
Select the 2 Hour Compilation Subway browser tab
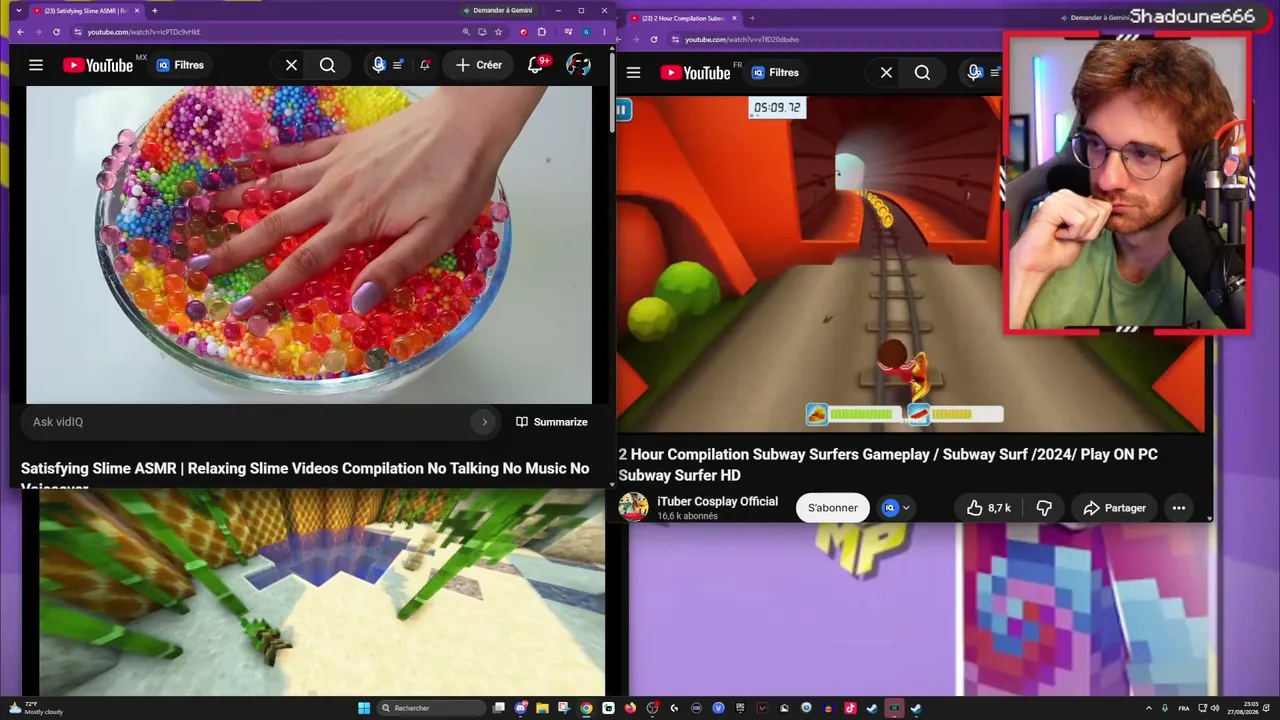click(x=684, y=18)
